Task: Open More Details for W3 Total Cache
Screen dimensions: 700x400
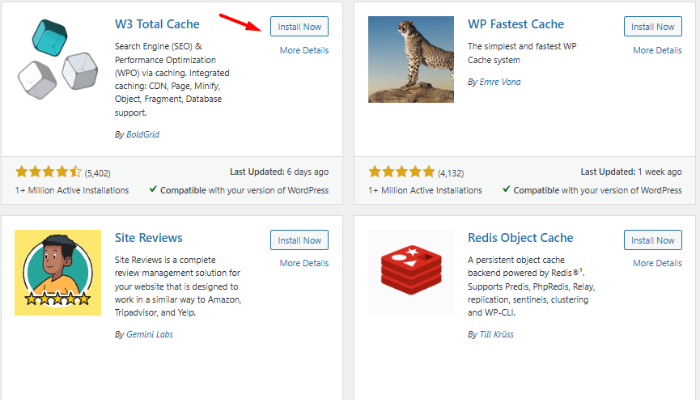Action: pyautogui.click(x=304, y=50)
